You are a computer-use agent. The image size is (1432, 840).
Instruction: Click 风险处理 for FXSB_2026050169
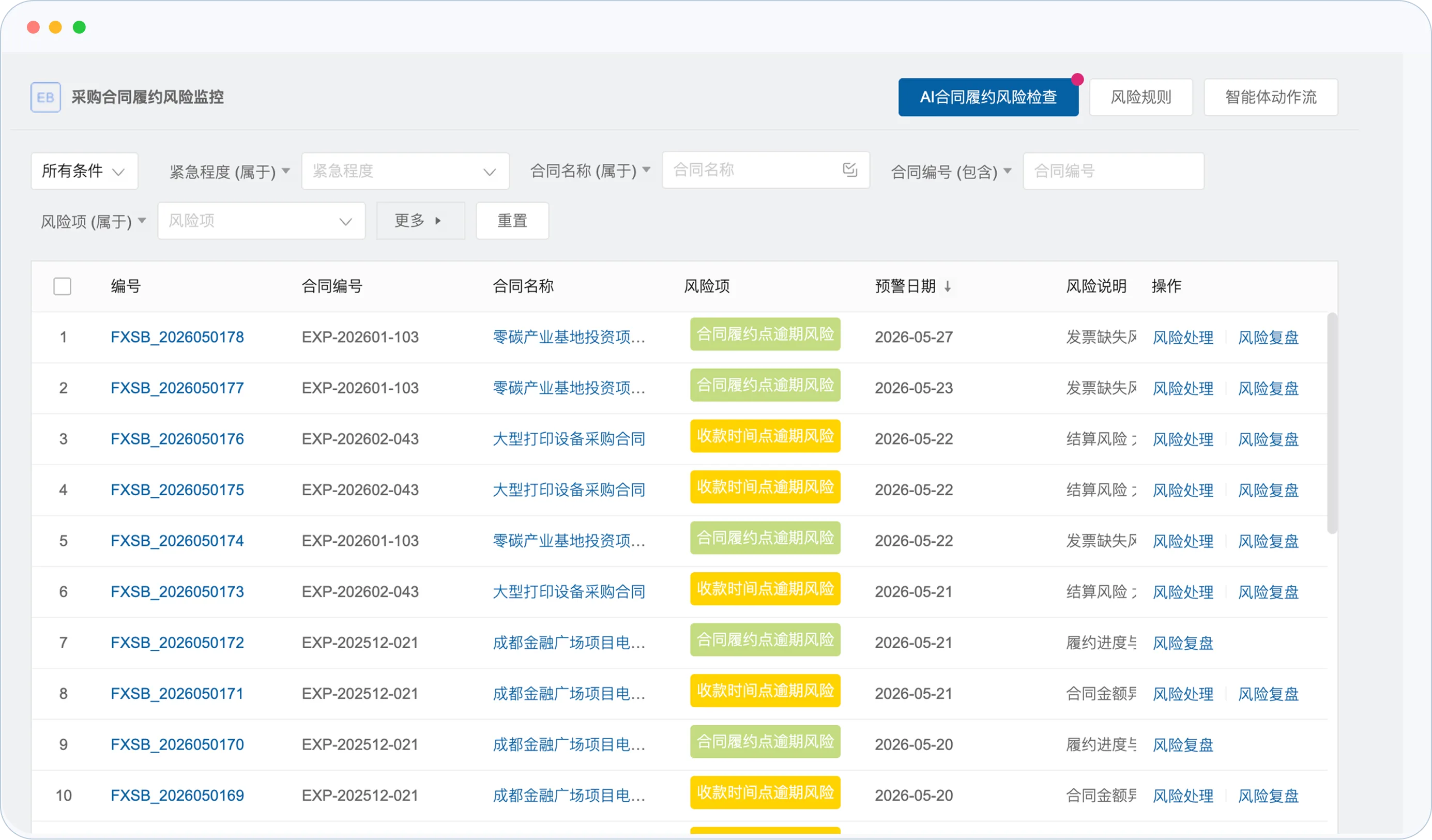1183,796
